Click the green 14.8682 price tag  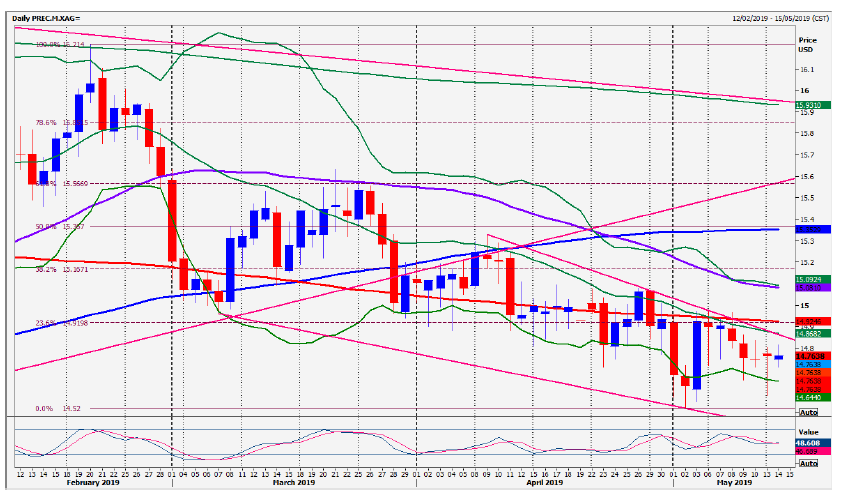pyautogui.click(x=813, y=334)
